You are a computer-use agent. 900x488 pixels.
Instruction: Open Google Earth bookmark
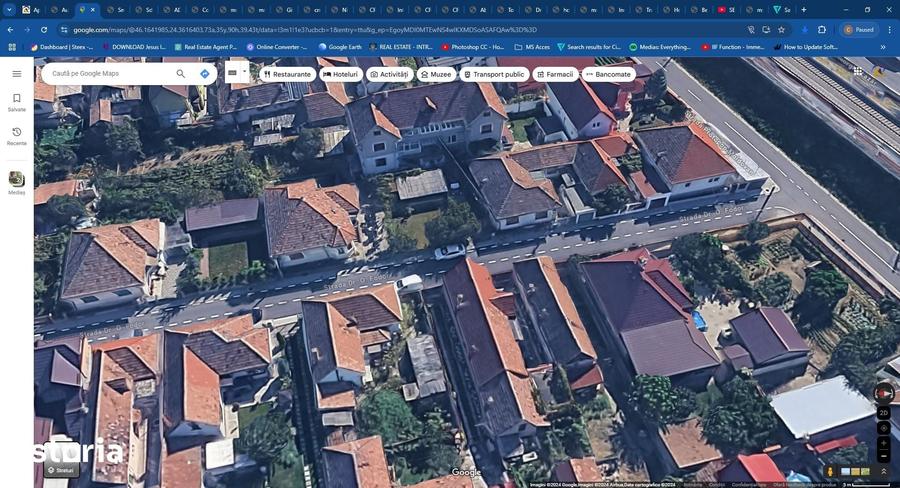coord(340,47)
